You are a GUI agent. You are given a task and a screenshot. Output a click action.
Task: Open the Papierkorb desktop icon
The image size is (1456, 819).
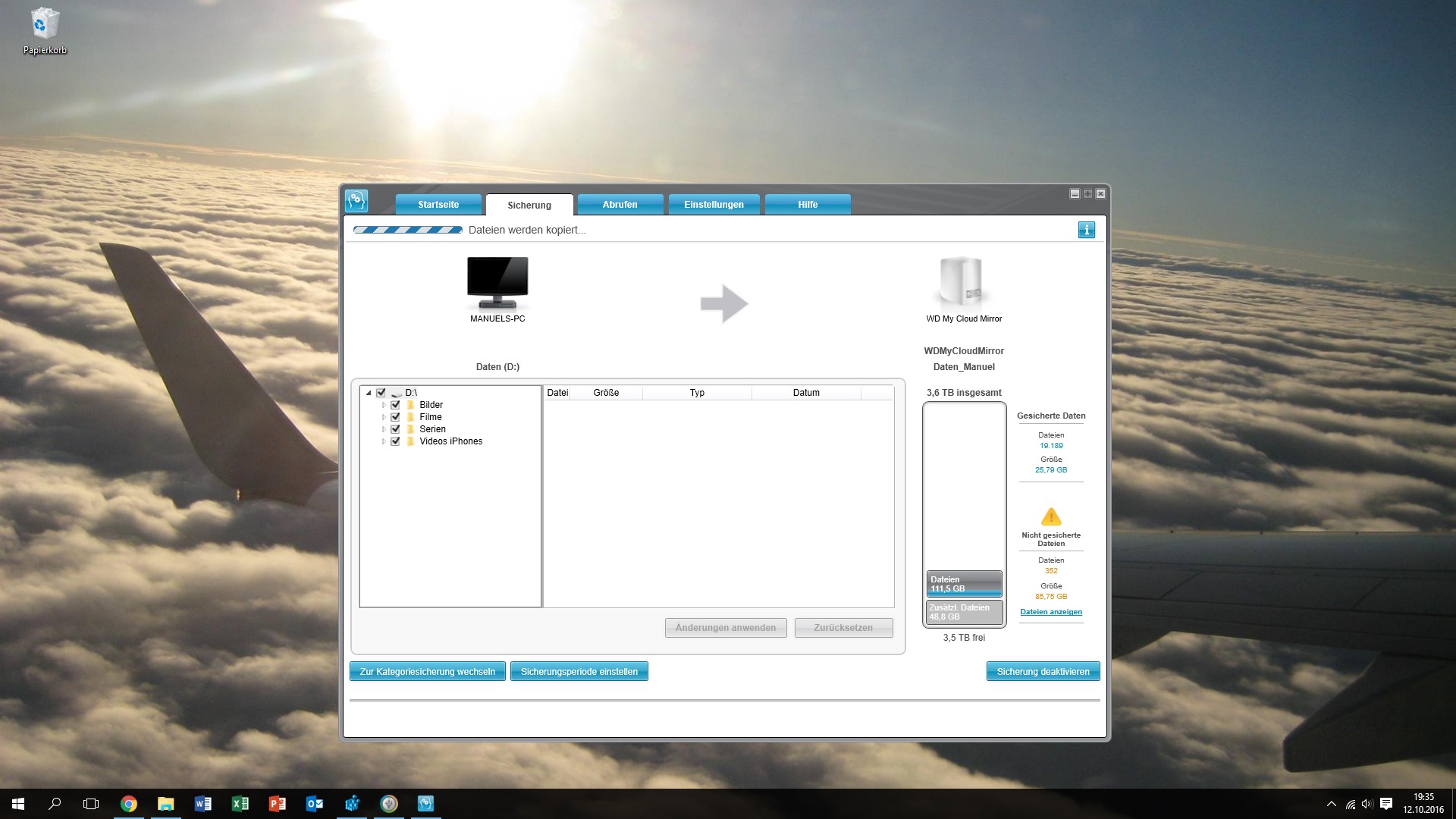45,25
